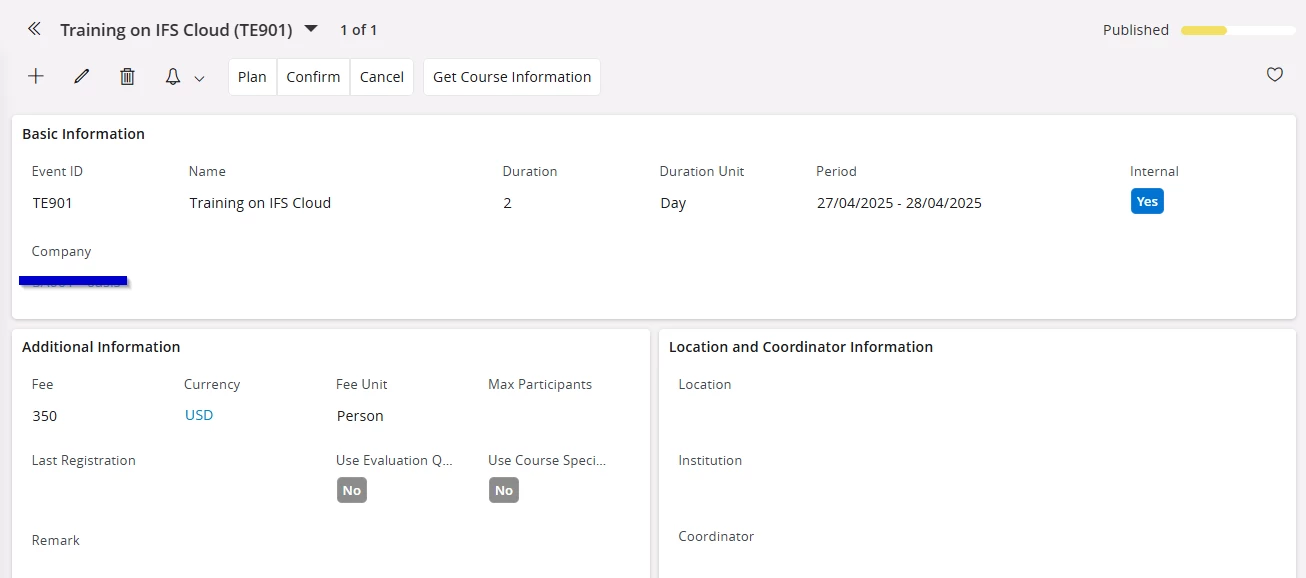
Task: Mark page as favorite with heart icon
Action: (x=1275, y=75)
